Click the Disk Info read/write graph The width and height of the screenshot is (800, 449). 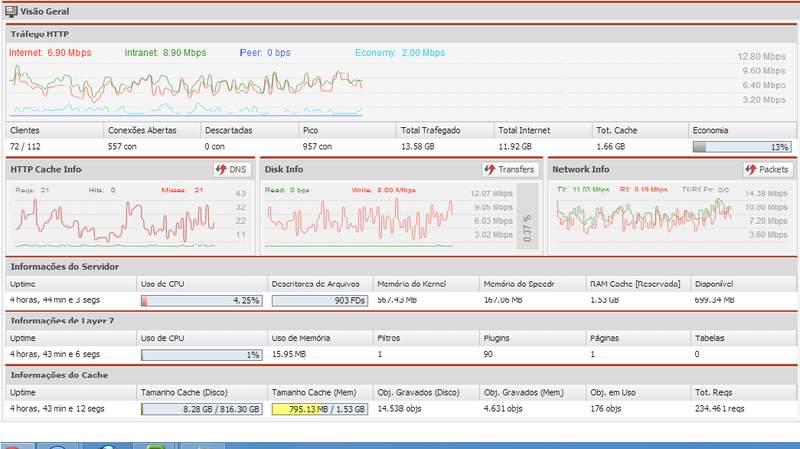click(x=360, y=220)
